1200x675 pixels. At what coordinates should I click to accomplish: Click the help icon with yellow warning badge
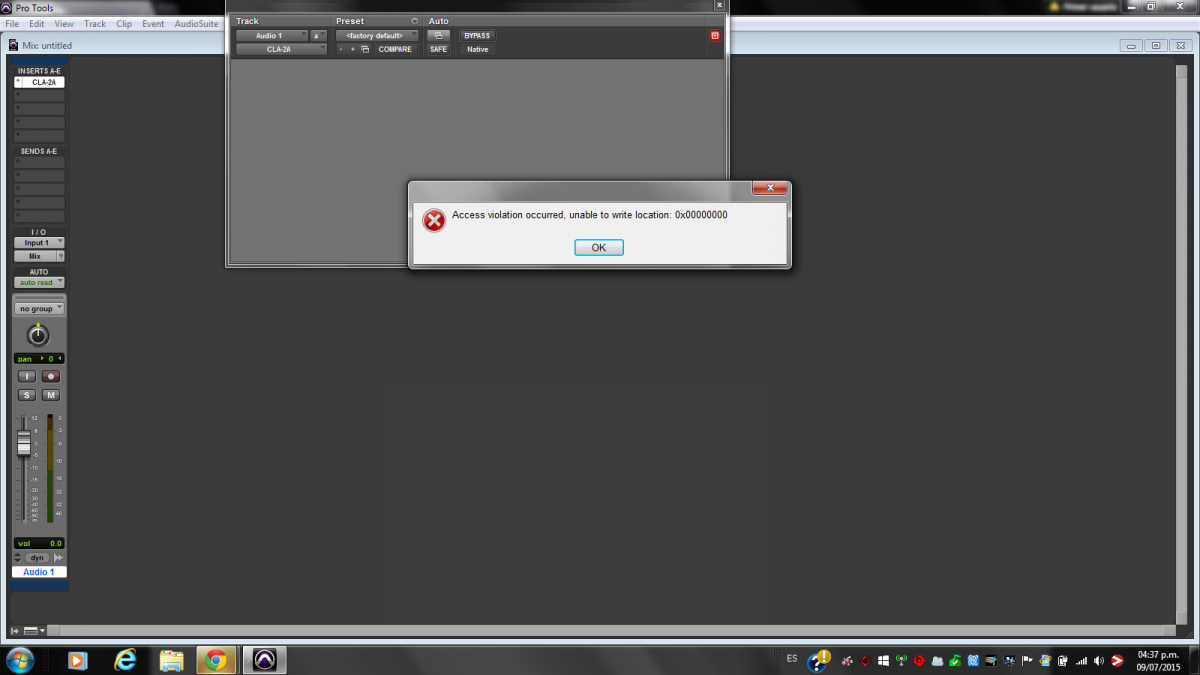click(x=820, y=659)
